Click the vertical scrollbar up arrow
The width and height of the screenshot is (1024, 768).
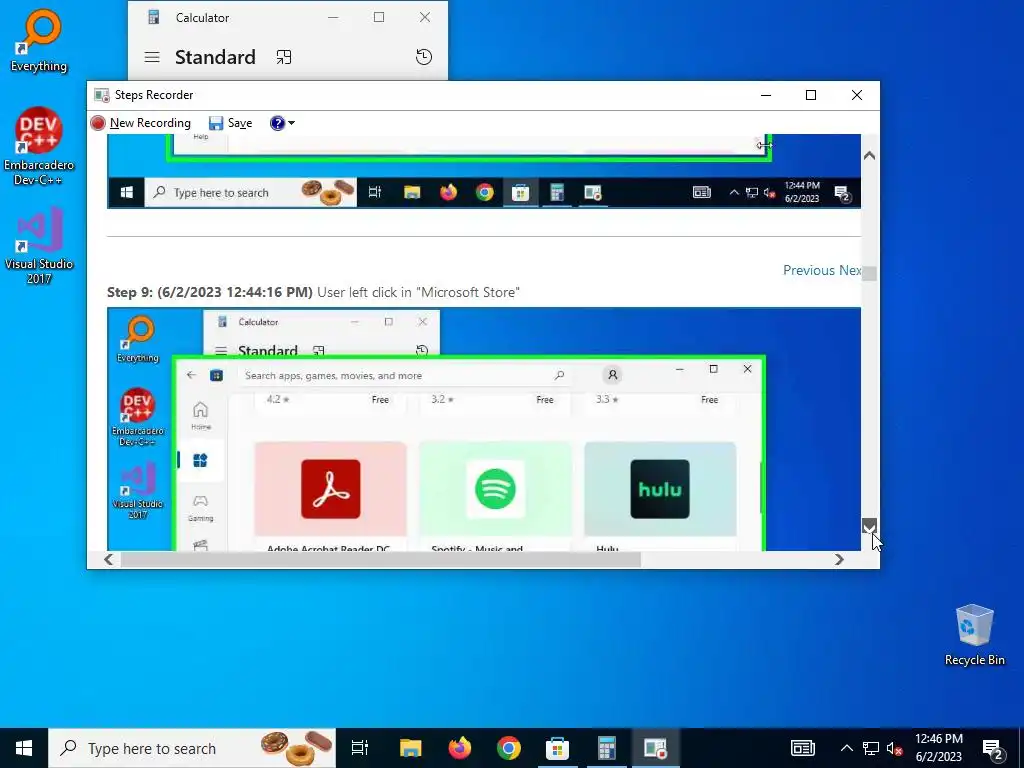869,155
